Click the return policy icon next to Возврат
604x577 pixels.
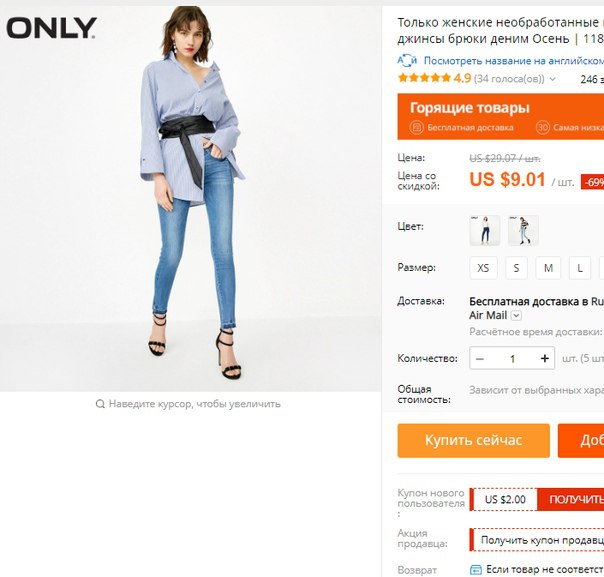(476, 569)
